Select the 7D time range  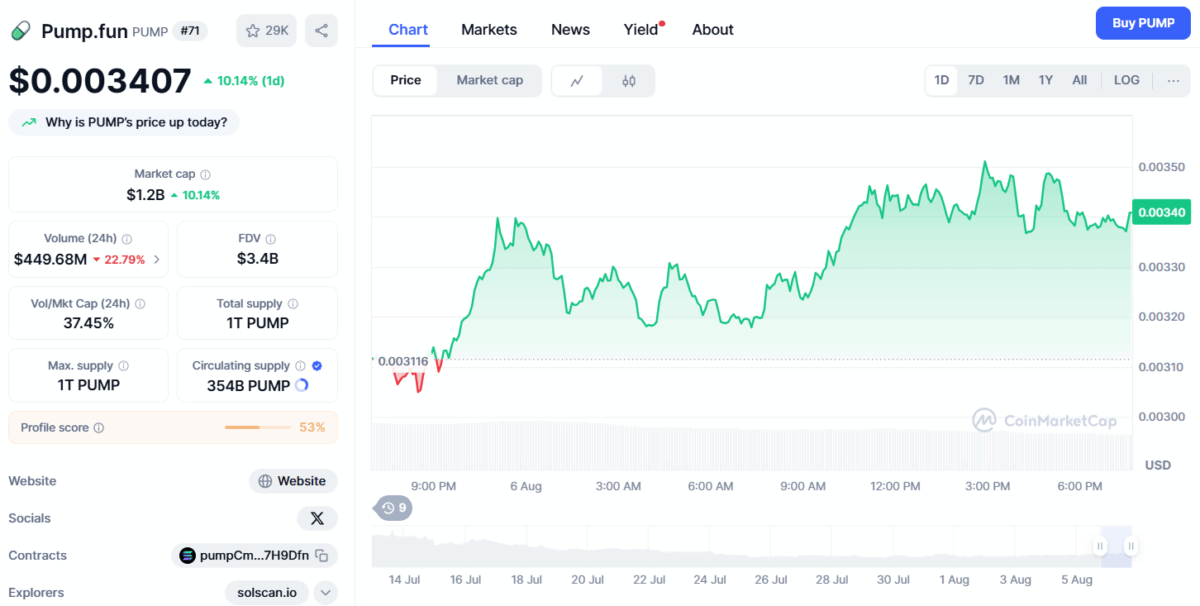(976, 80)
